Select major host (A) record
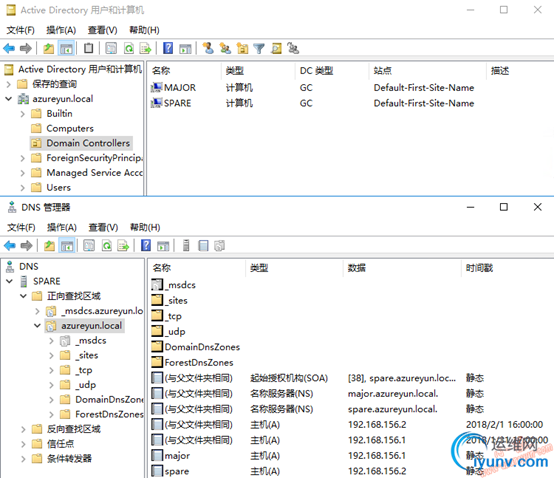 tap(318, 456)
